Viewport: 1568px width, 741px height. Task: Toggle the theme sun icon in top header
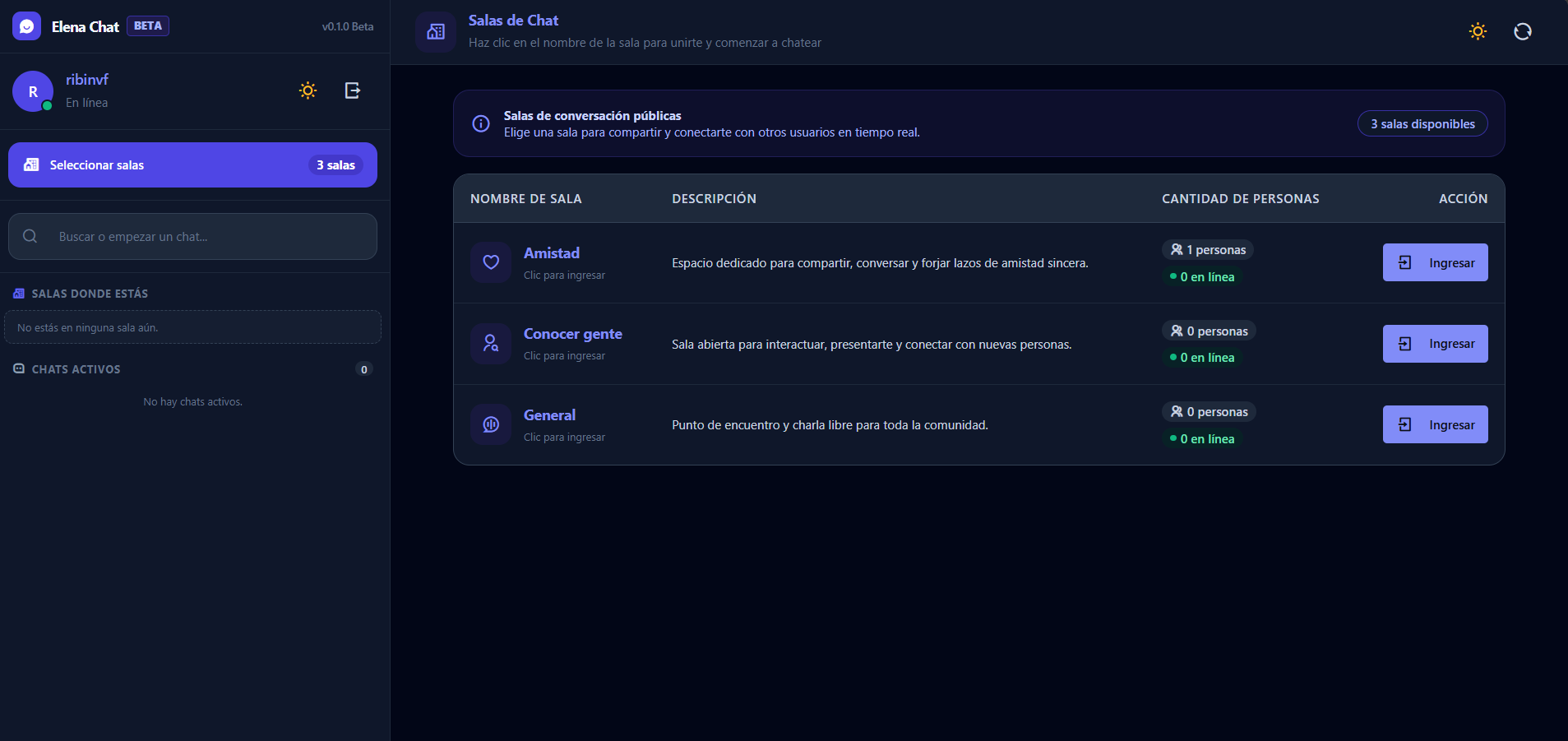[x=1478, y=31]
